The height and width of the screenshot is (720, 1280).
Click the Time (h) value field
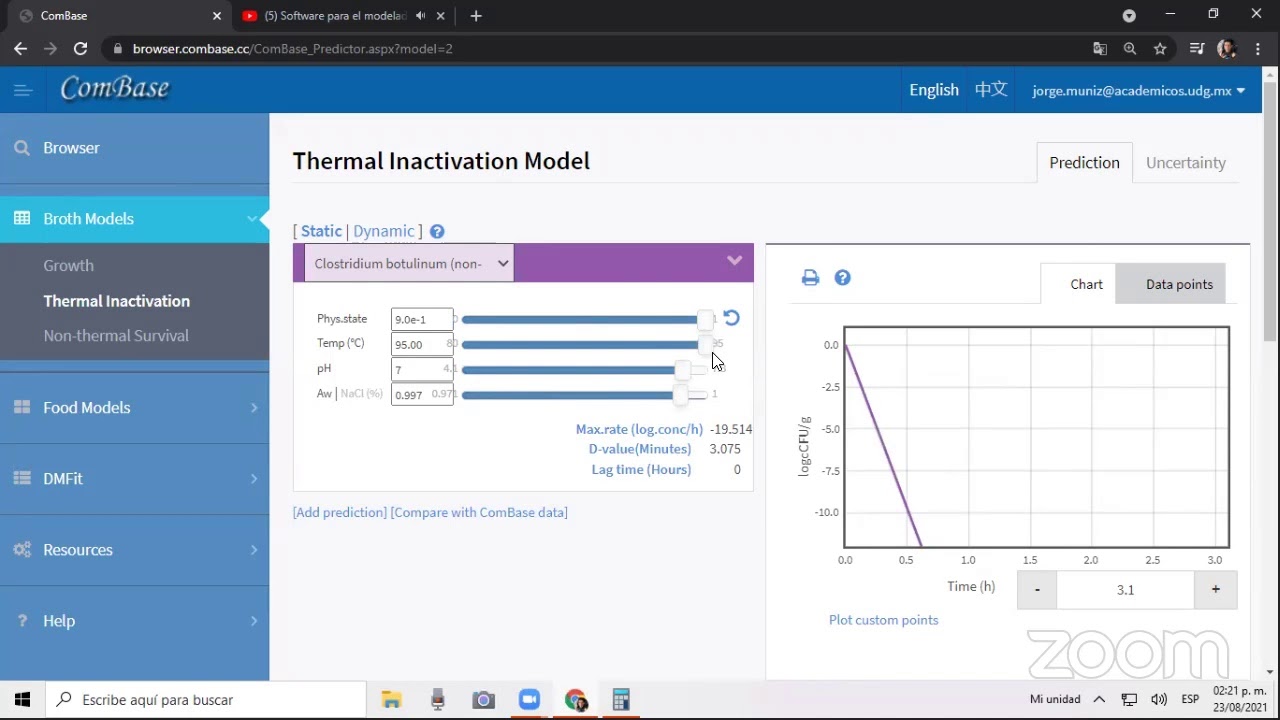point(1125,589)
